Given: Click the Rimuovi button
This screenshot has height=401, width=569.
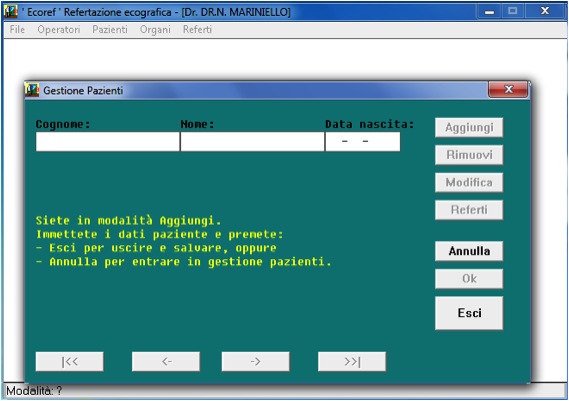Looking at the screenshot, I should [469, 155].
